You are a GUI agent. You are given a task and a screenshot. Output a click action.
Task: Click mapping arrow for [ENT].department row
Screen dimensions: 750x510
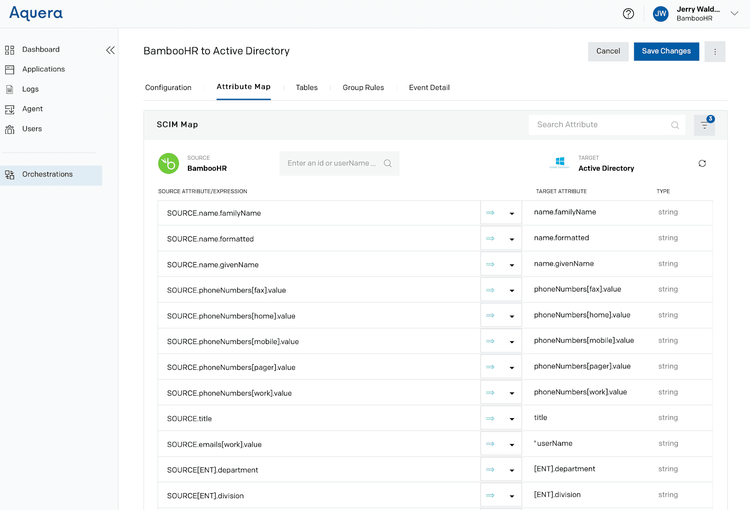[x=490, y=470]
